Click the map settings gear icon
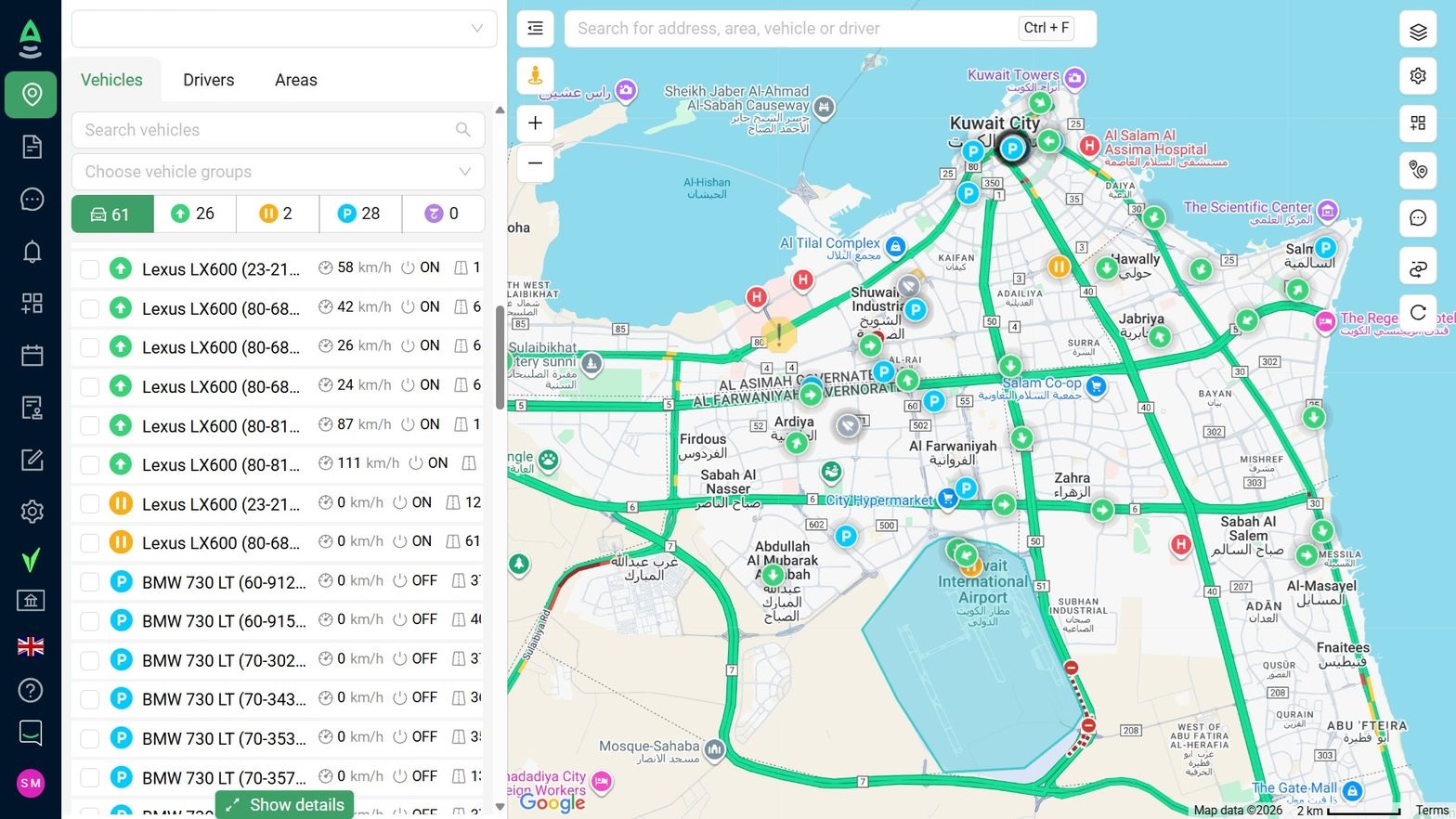Image resolution: width=1456 pixels, height=819 pixels. pos(1418,76)
